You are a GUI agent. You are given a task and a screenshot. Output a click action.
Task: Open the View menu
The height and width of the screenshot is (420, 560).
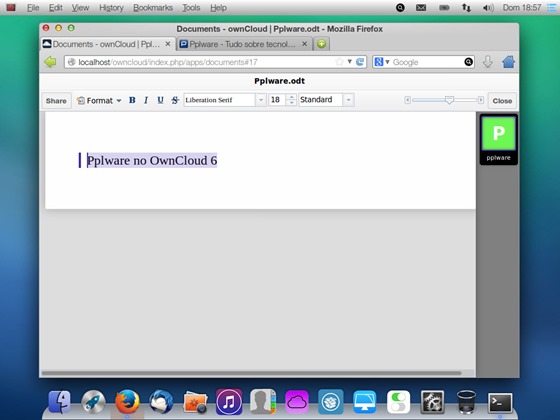tap(80, 8)
